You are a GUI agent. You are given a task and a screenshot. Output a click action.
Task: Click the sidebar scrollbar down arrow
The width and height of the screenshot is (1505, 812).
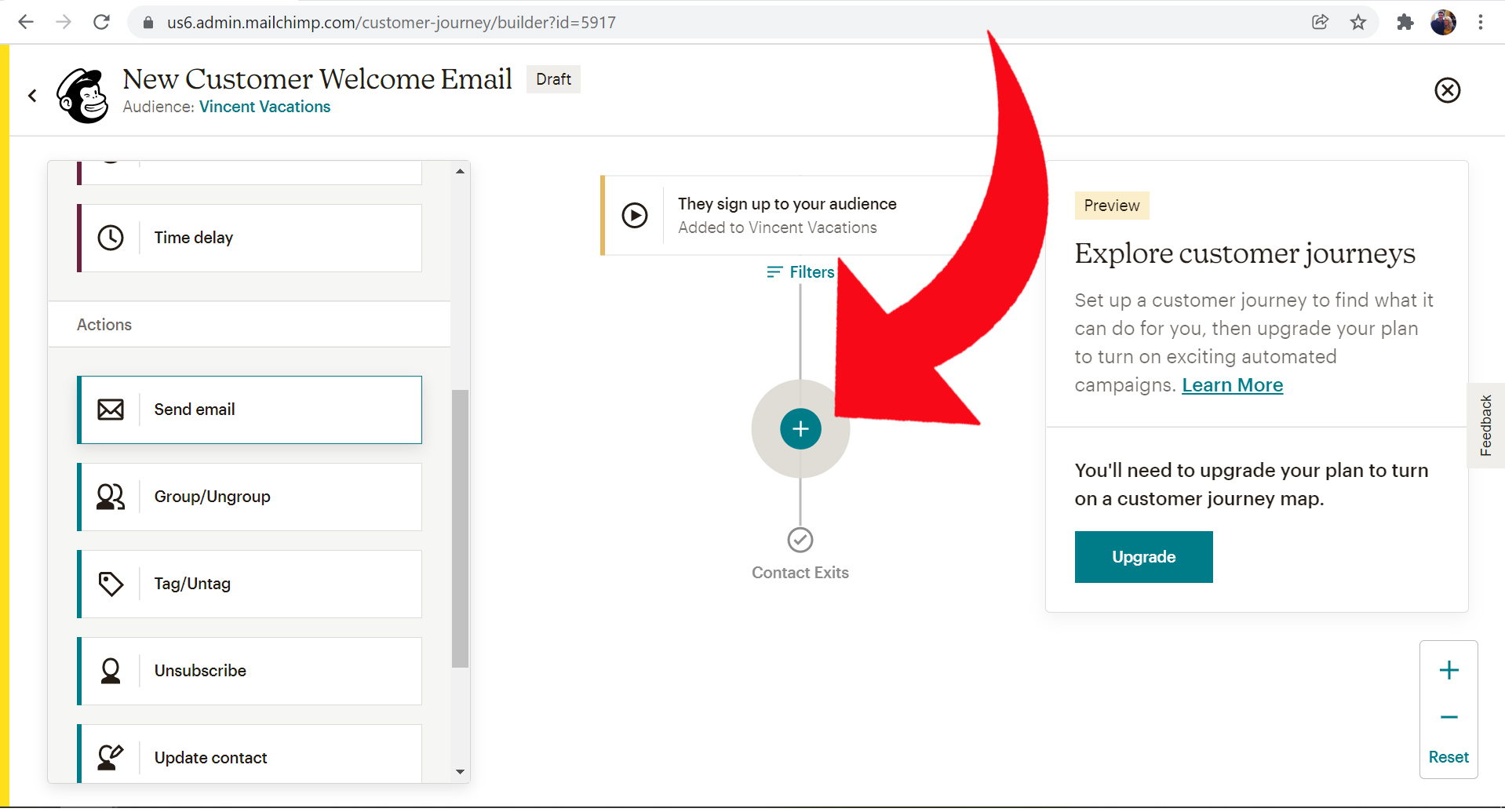tap(461, 772)
